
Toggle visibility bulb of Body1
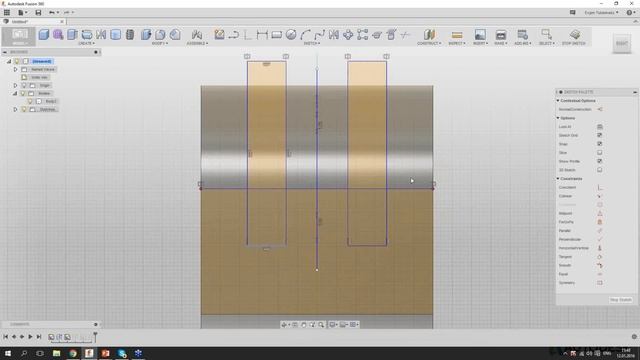click(x=30, y=101)
